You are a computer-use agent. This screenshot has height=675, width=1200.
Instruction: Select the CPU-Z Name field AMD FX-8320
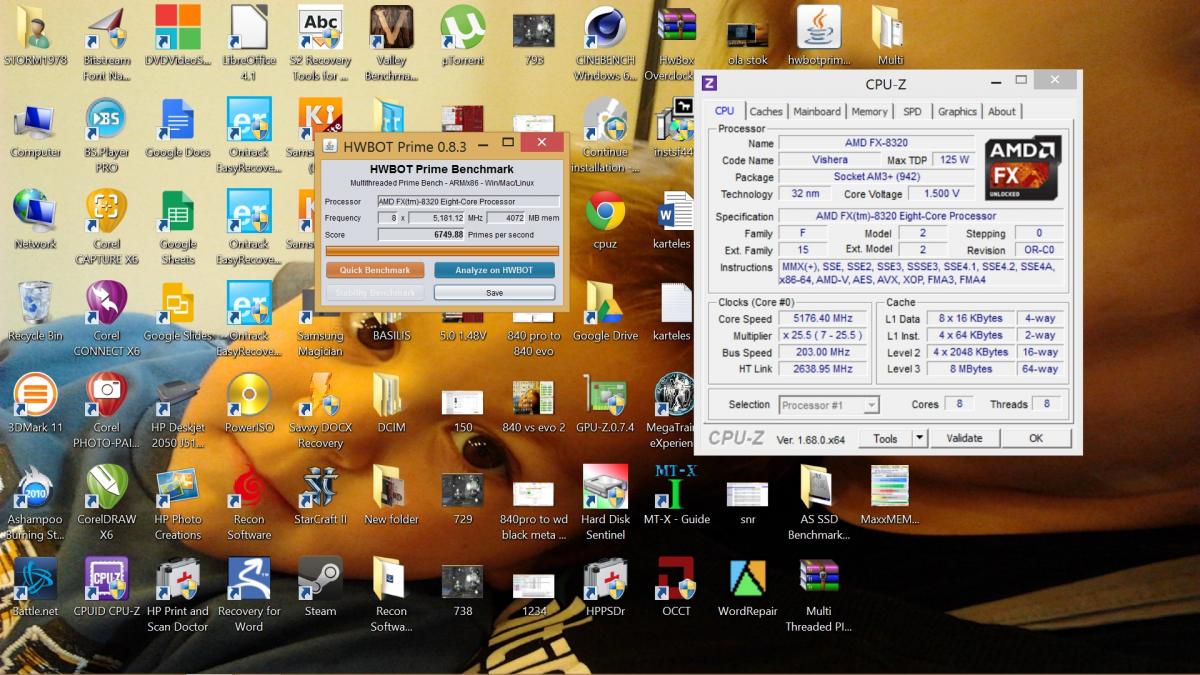click(876, 143)
